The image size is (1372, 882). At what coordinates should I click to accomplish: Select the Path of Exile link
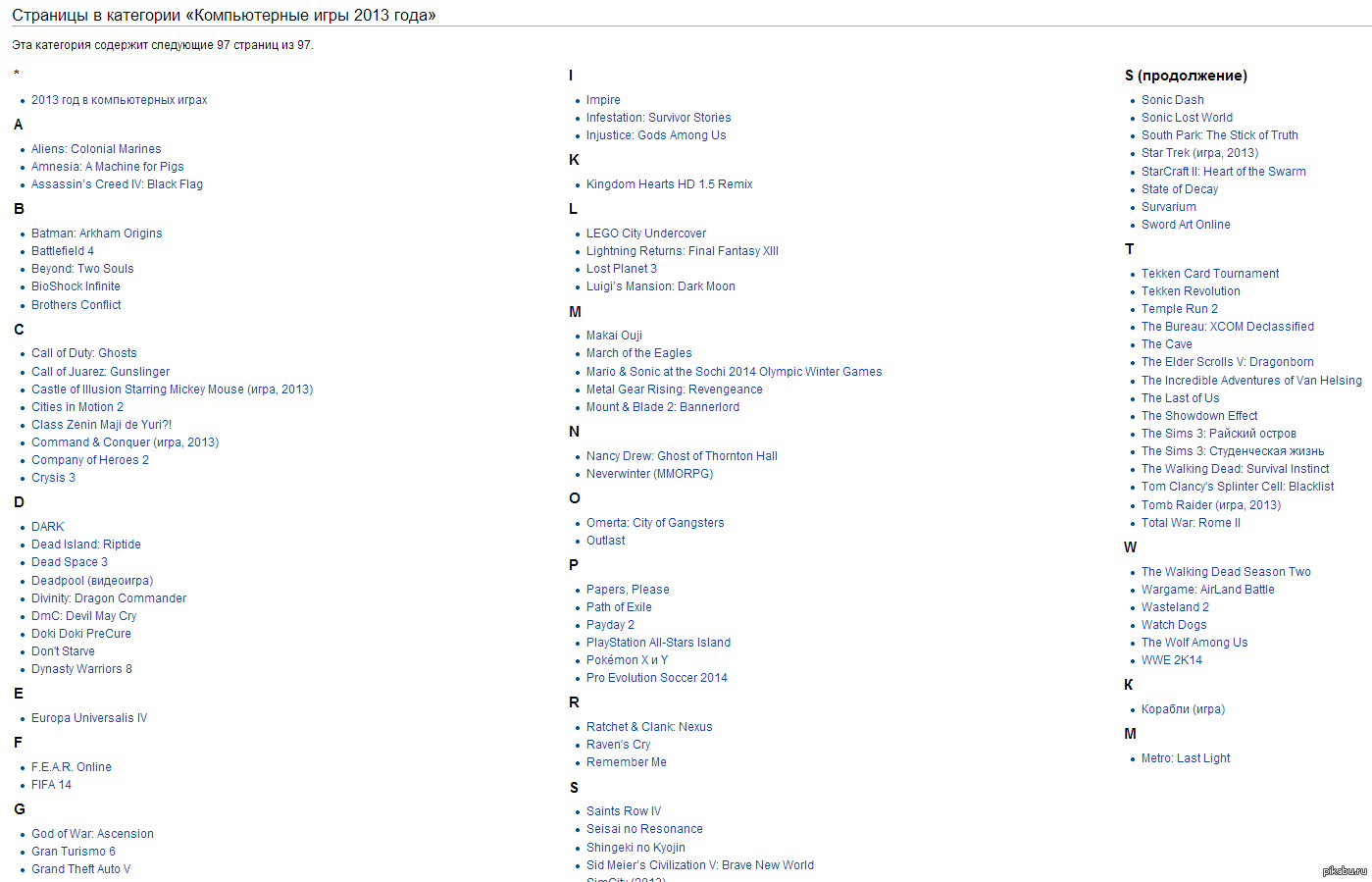(619, 607)
